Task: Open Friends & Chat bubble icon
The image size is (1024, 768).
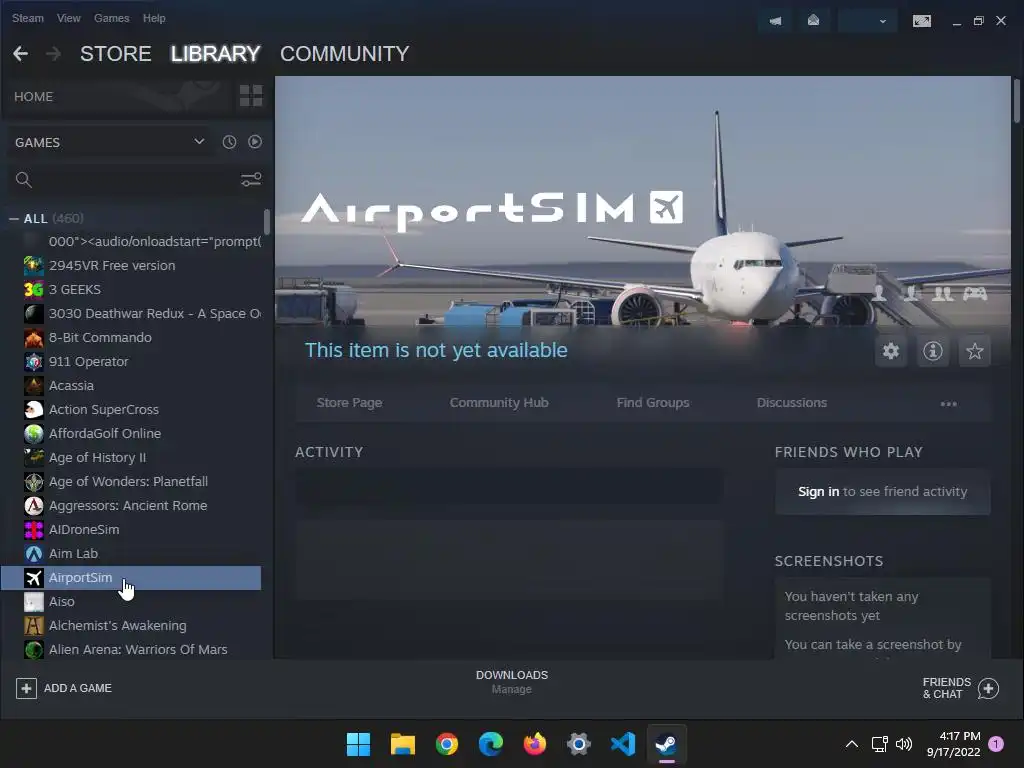Action: click(988, 688)
